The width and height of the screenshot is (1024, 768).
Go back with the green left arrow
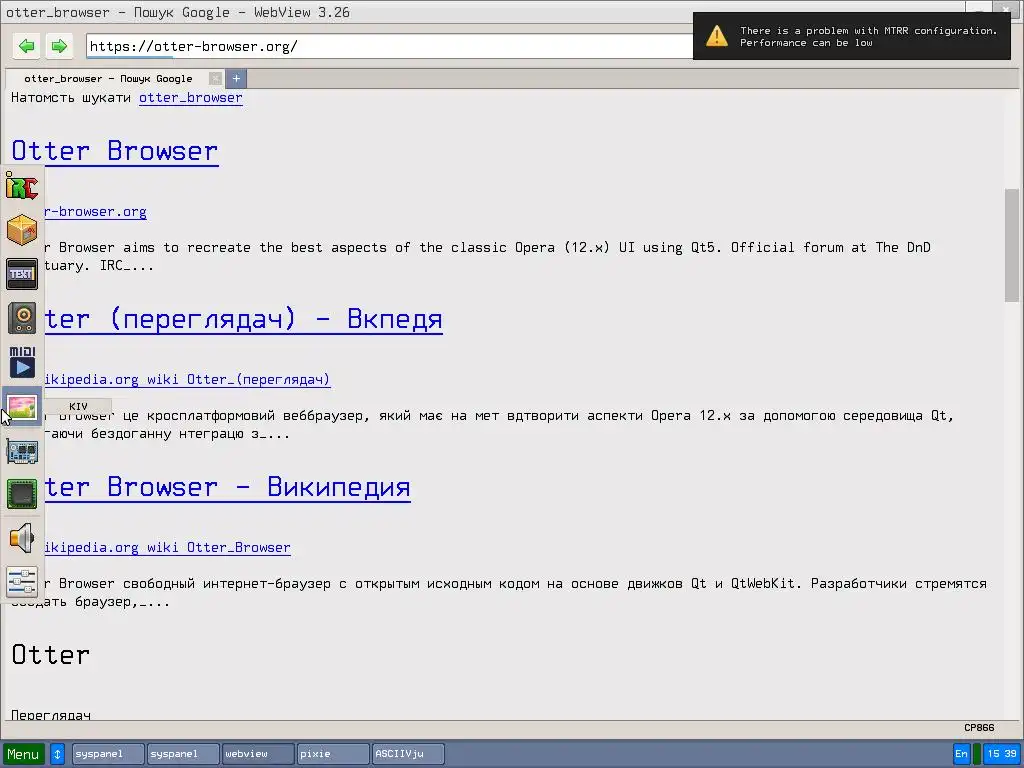pyautogui.click(x=27, y=46)
